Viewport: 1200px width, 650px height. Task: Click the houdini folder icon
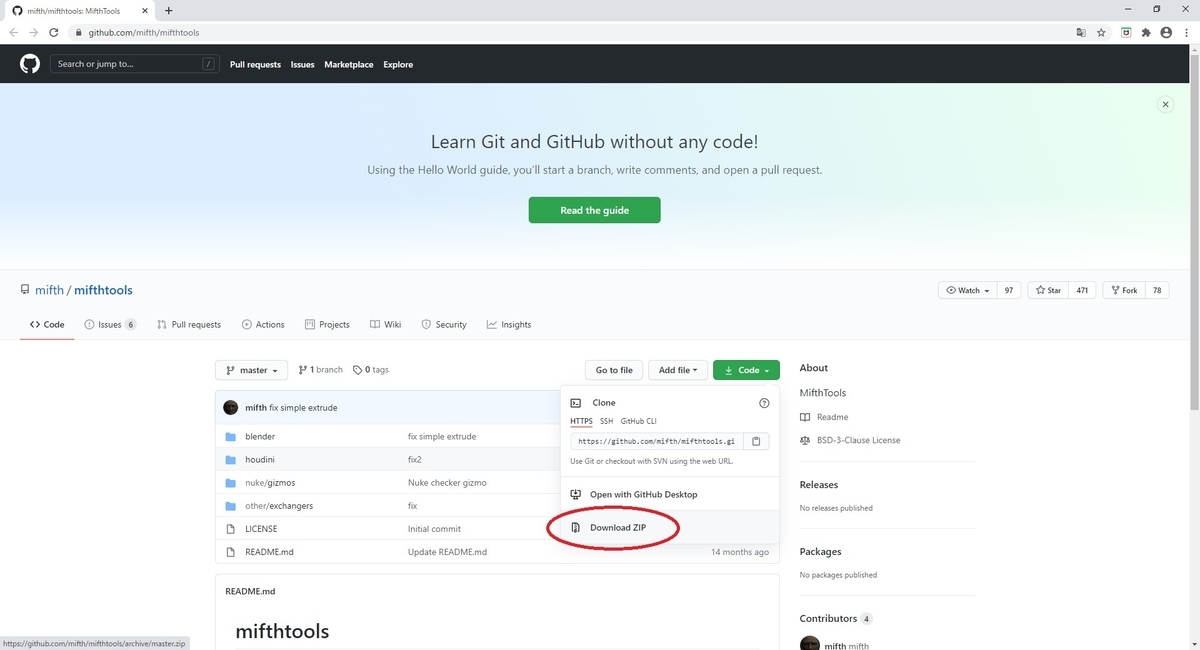pos(230,460)
